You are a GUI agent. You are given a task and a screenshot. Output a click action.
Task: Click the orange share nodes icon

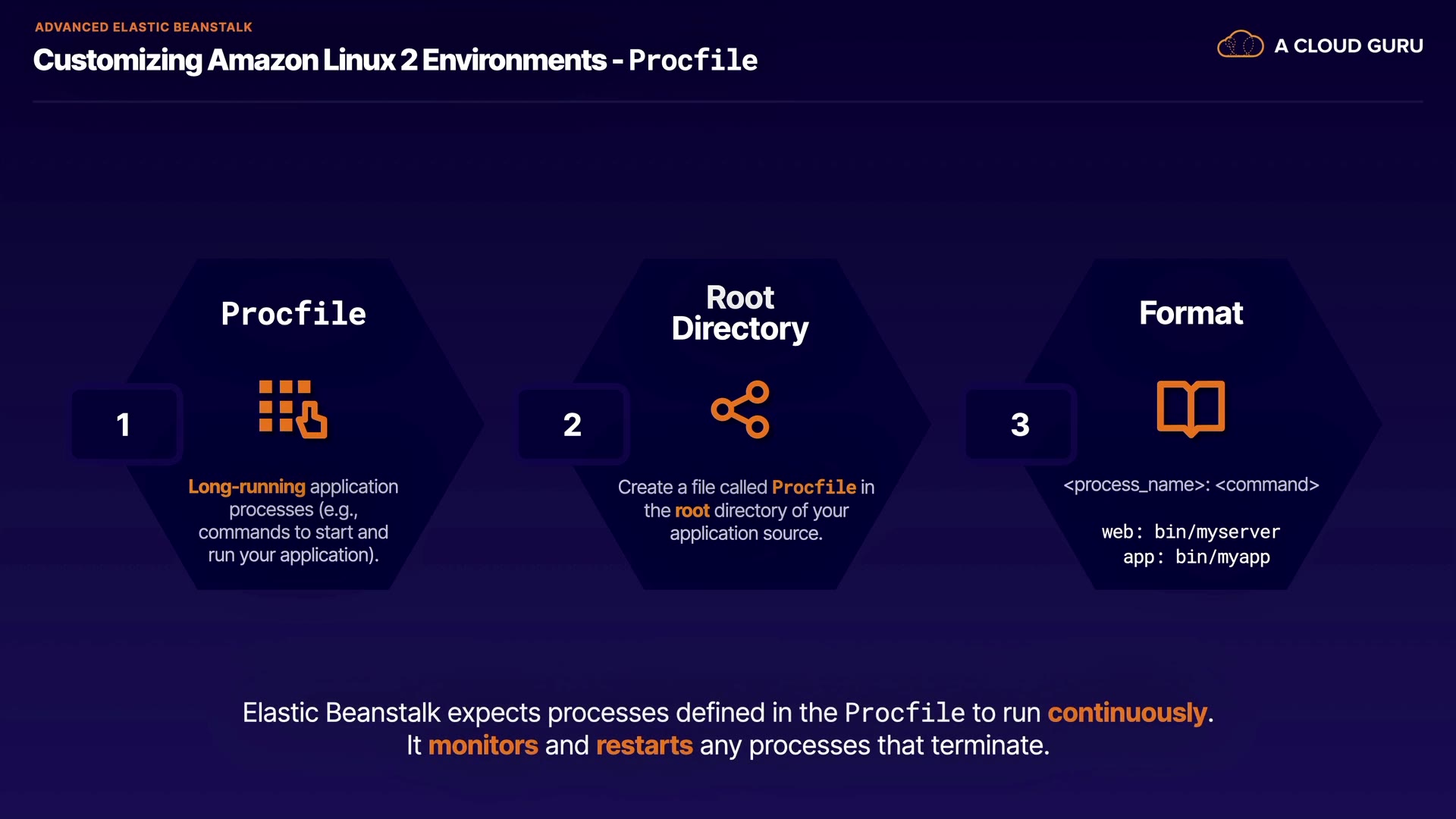point(740,409)
